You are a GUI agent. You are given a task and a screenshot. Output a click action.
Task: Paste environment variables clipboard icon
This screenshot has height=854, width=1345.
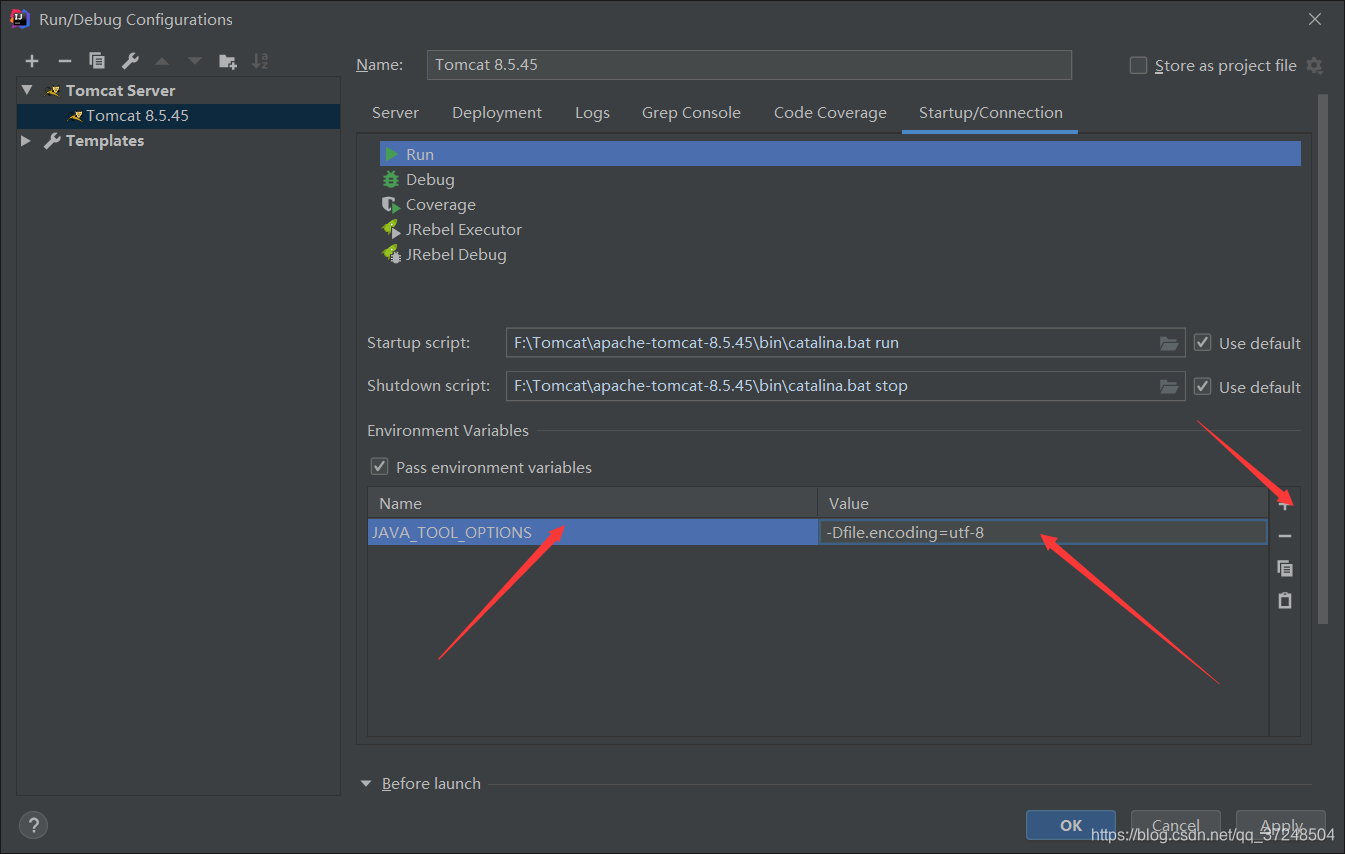pos(1285,600)
